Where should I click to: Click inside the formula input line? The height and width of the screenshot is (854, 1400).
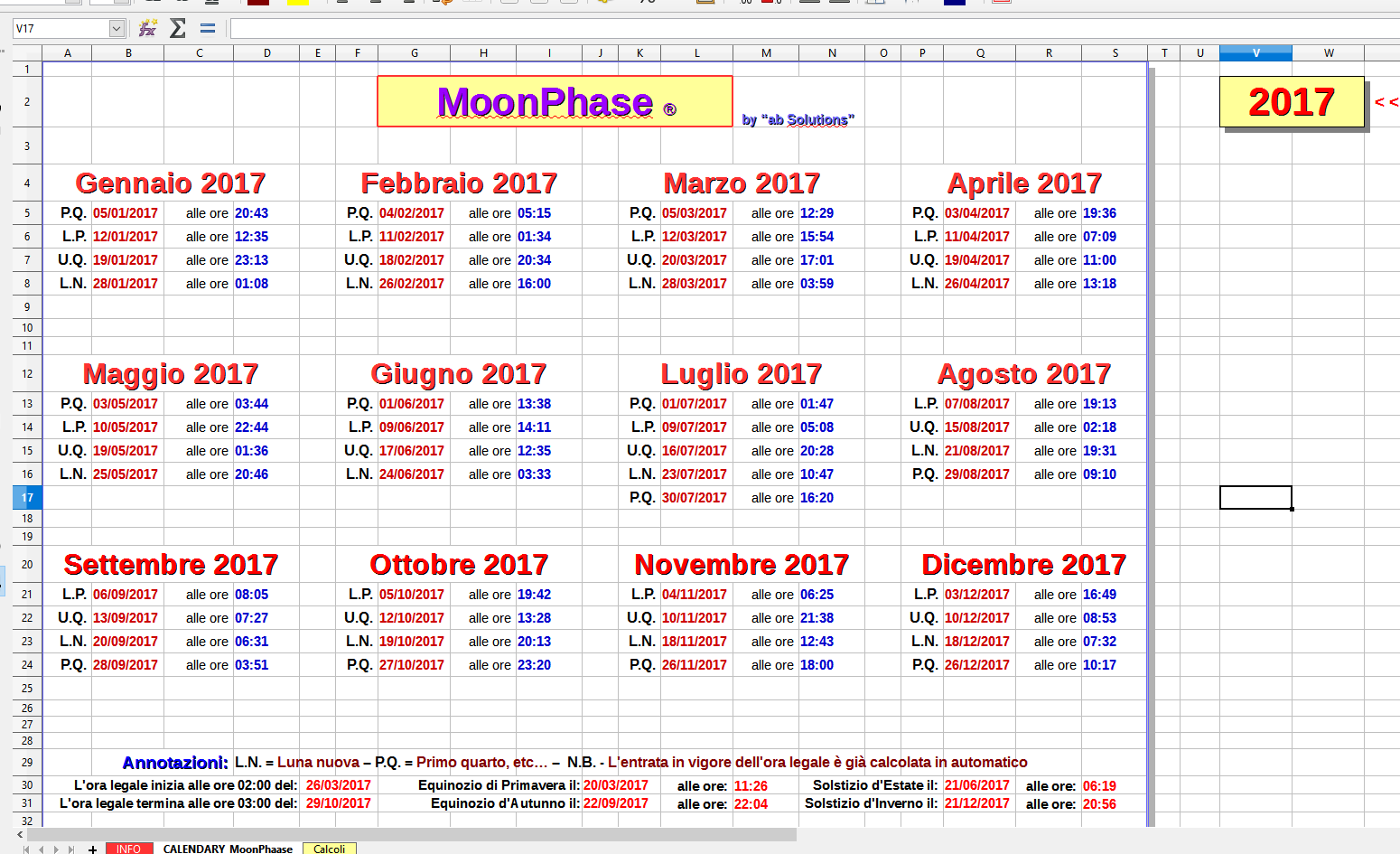813,29
